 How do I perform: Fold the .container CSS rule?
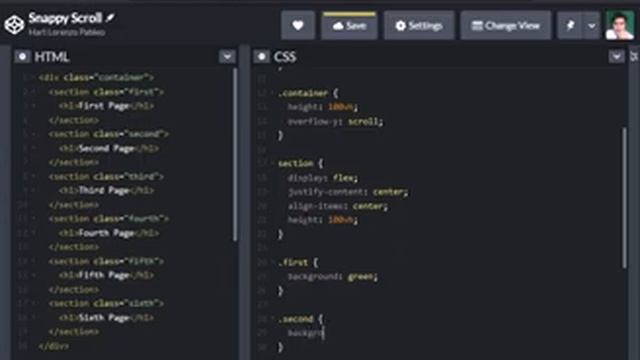tap(272, 93)
